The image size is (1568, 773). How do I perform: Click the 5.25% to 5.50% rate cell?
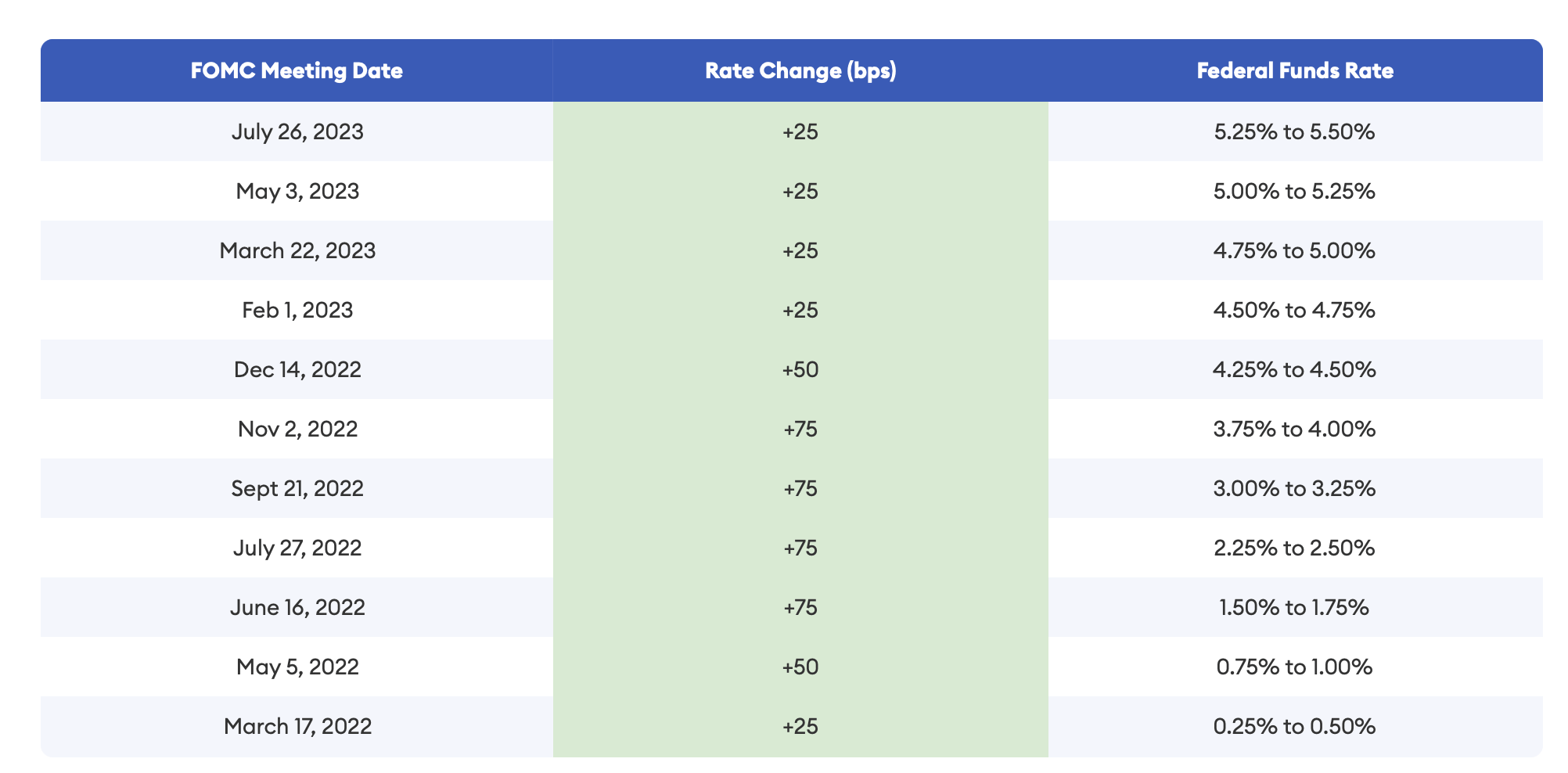click(1294, 131)
